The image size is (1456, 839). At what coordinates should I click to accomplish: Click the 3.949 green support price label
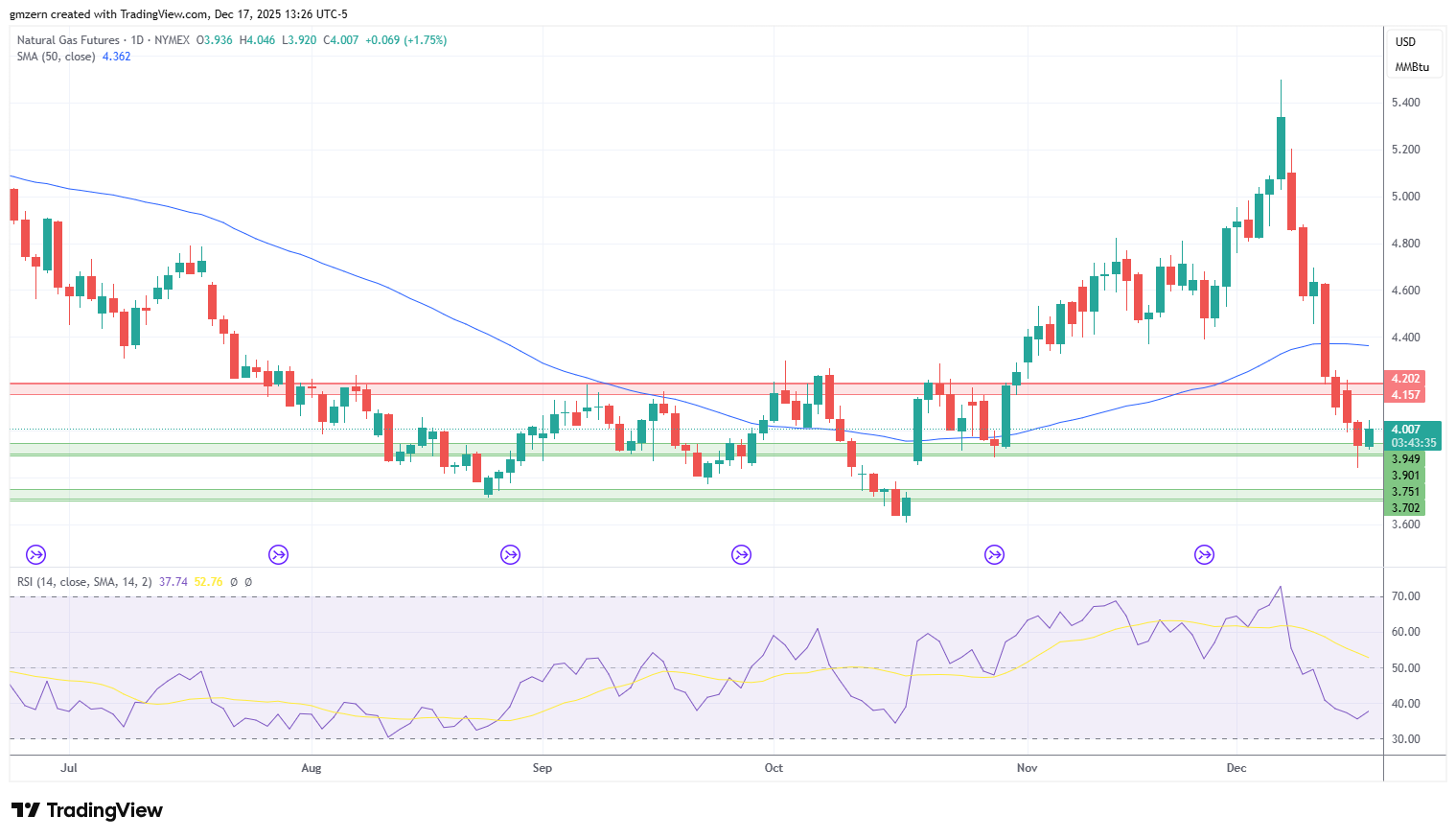tap(1405, 459)
